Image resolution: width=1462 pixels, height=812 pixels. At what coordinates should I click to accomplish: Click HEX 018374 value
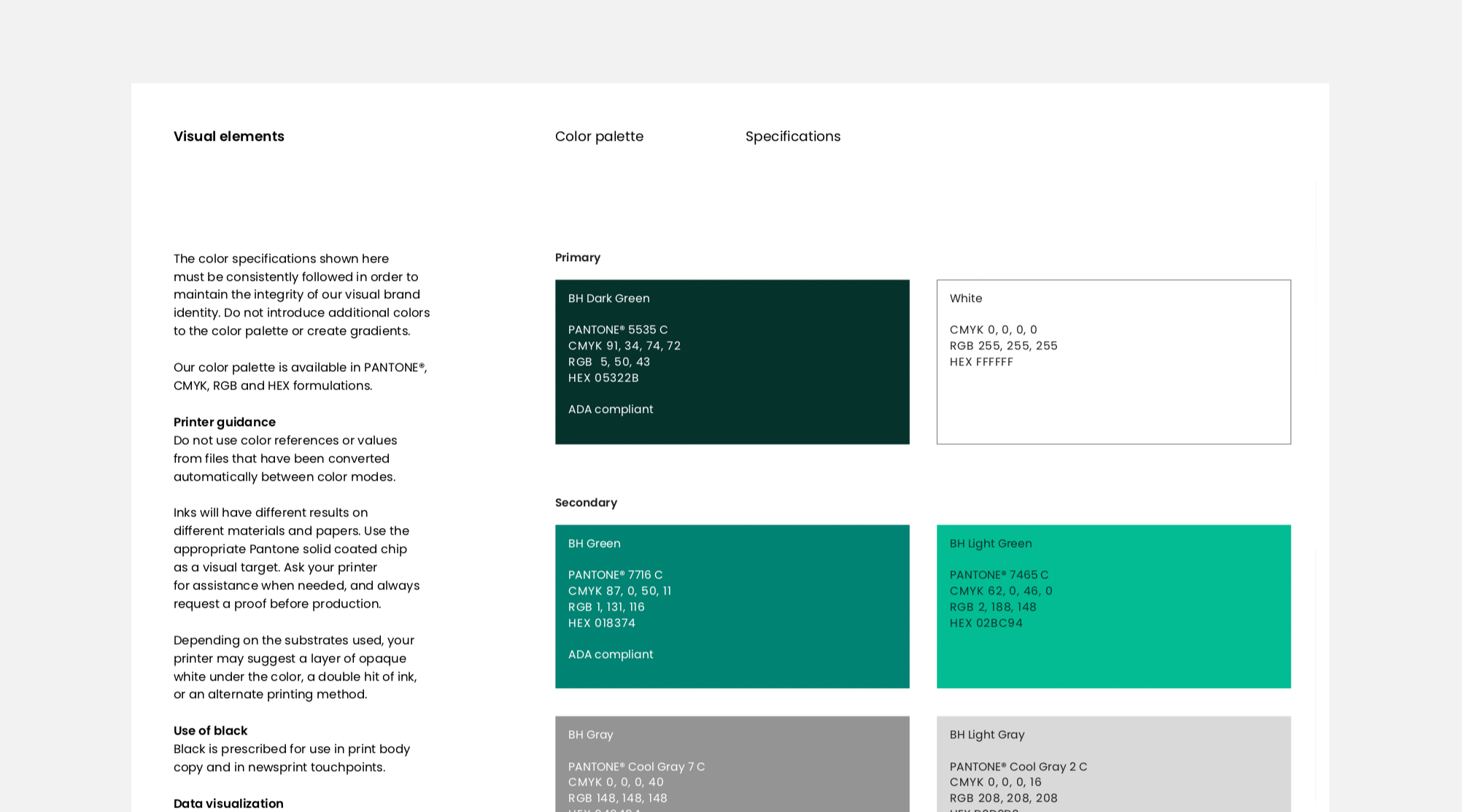(x=602, y=623)
